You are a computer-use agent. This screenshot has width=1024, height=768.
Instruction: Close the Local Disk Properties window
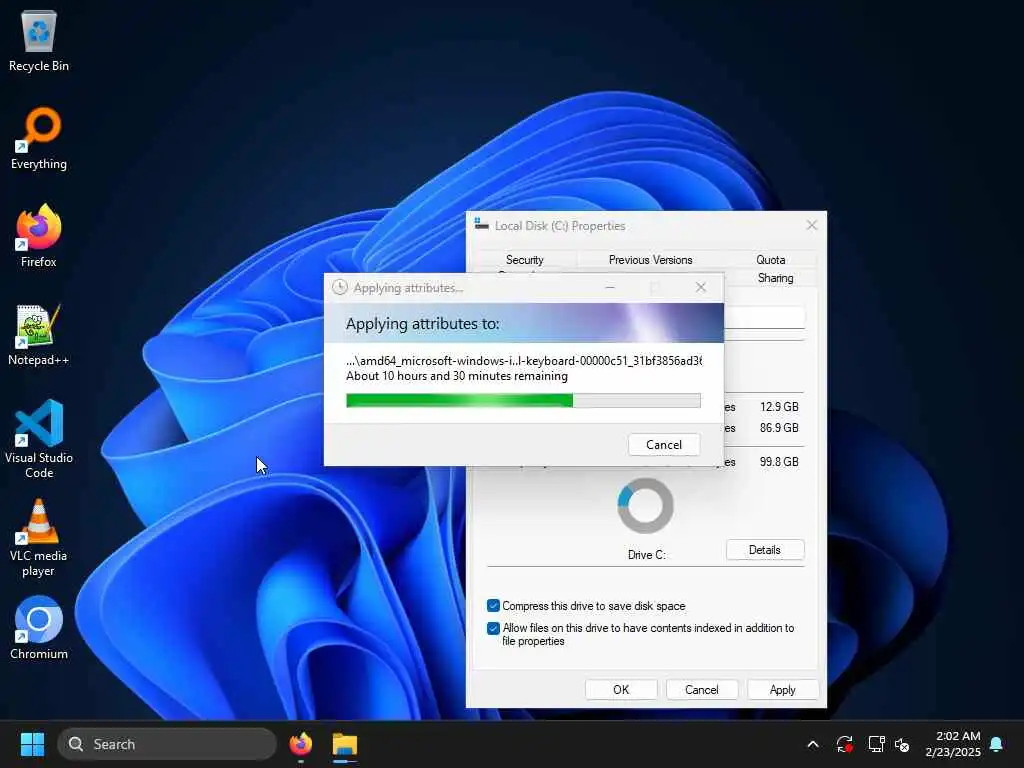(812, 225)
